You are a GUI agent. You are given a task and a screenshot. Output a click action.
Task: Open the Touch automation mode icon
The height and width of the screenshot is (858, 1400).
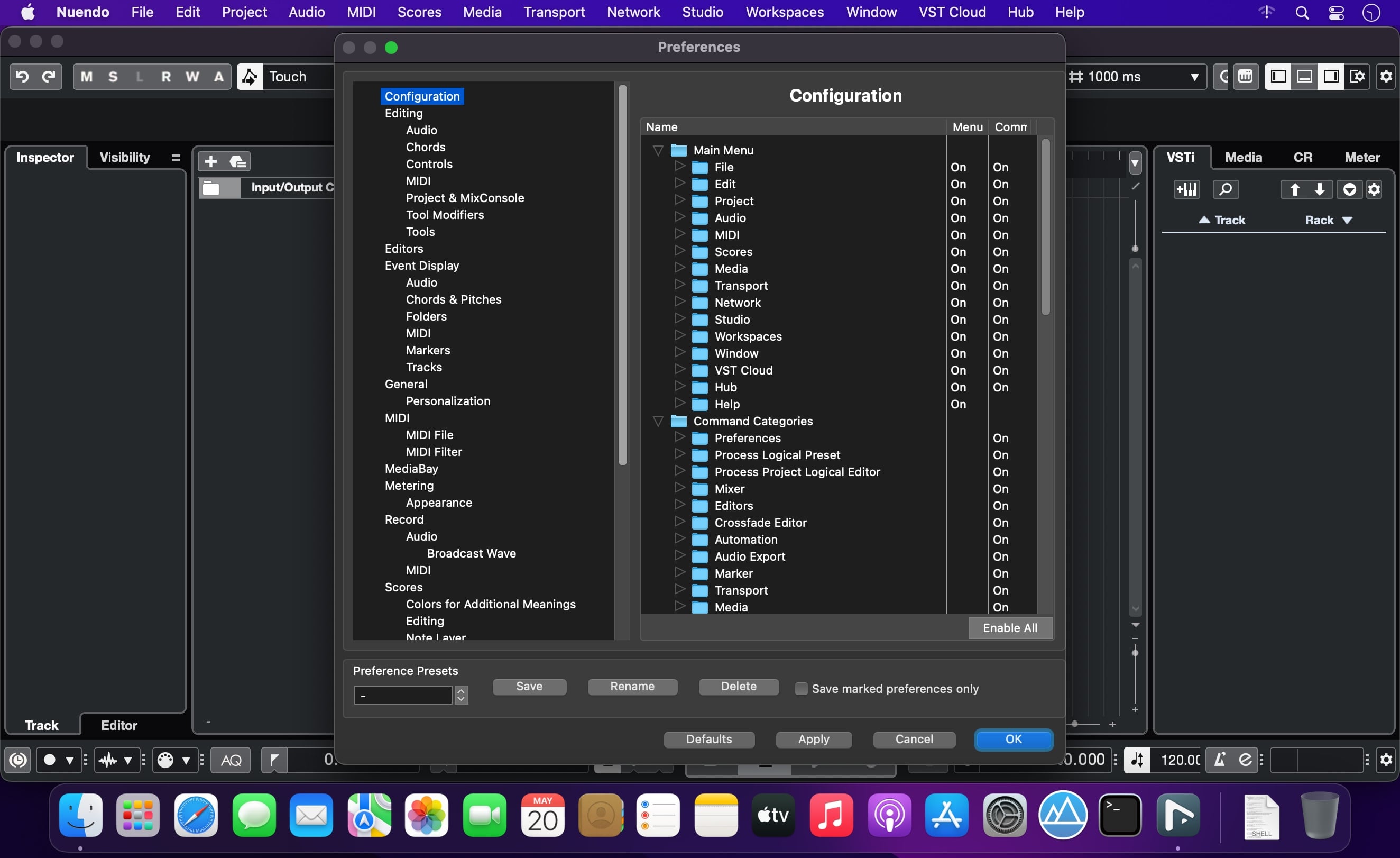[250, 77]
